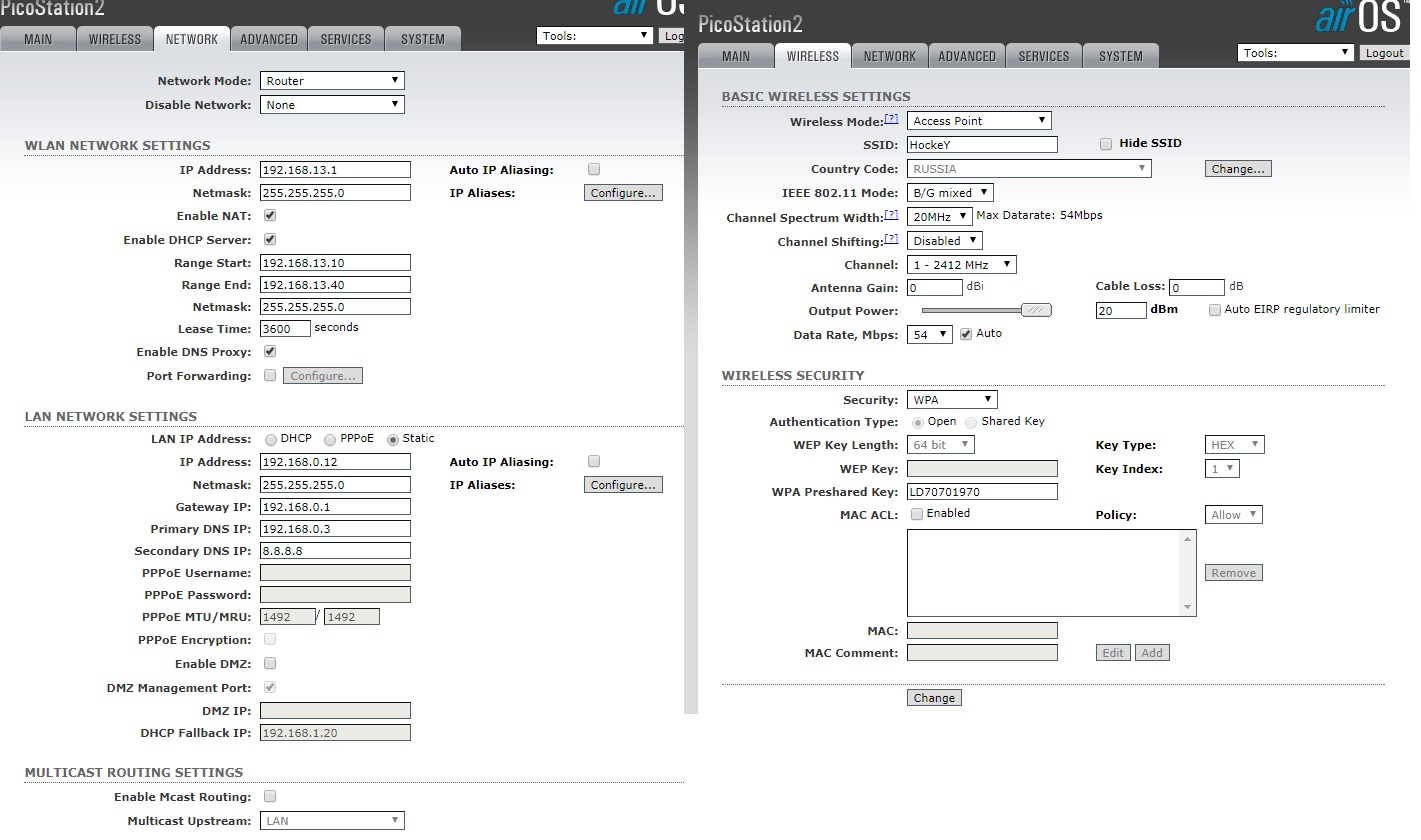Viewport: 1421px width, 840px height.
Task: Check the Hide SSID checkbox
Action: click(x=1106, y=144)
